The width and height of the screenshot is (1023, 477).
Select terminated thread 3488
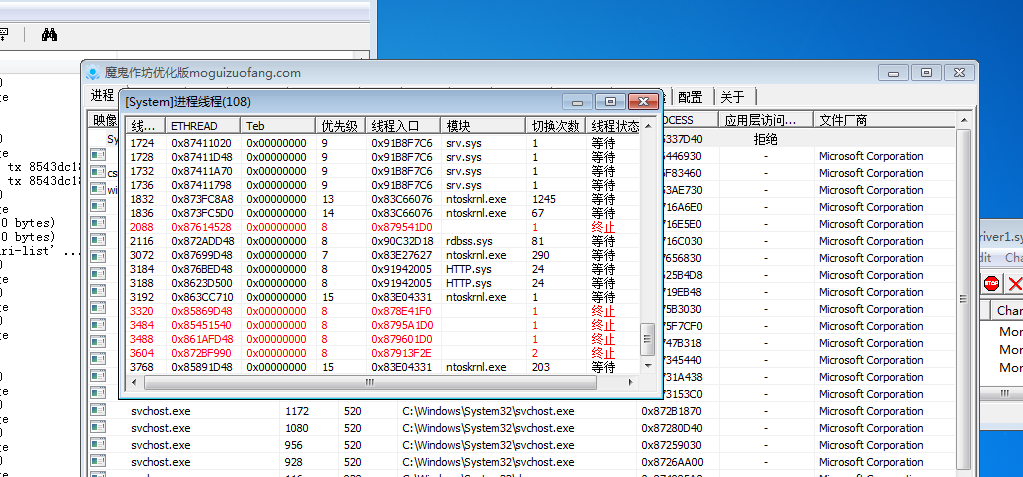(x=384, y=339)
